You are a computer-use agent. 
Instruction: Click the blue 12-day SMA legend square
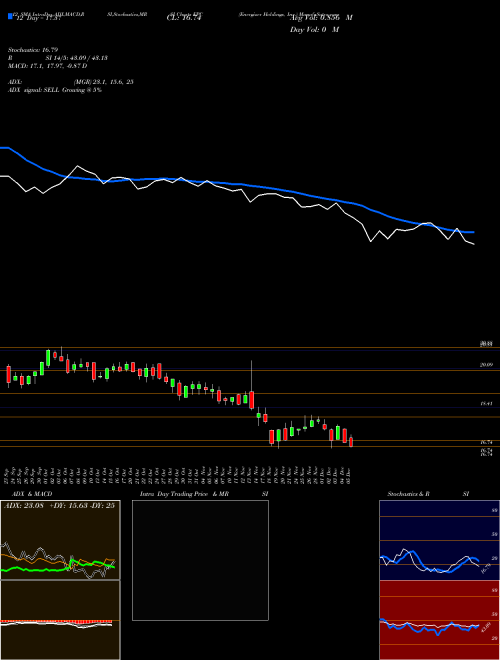tap(10, 16)
